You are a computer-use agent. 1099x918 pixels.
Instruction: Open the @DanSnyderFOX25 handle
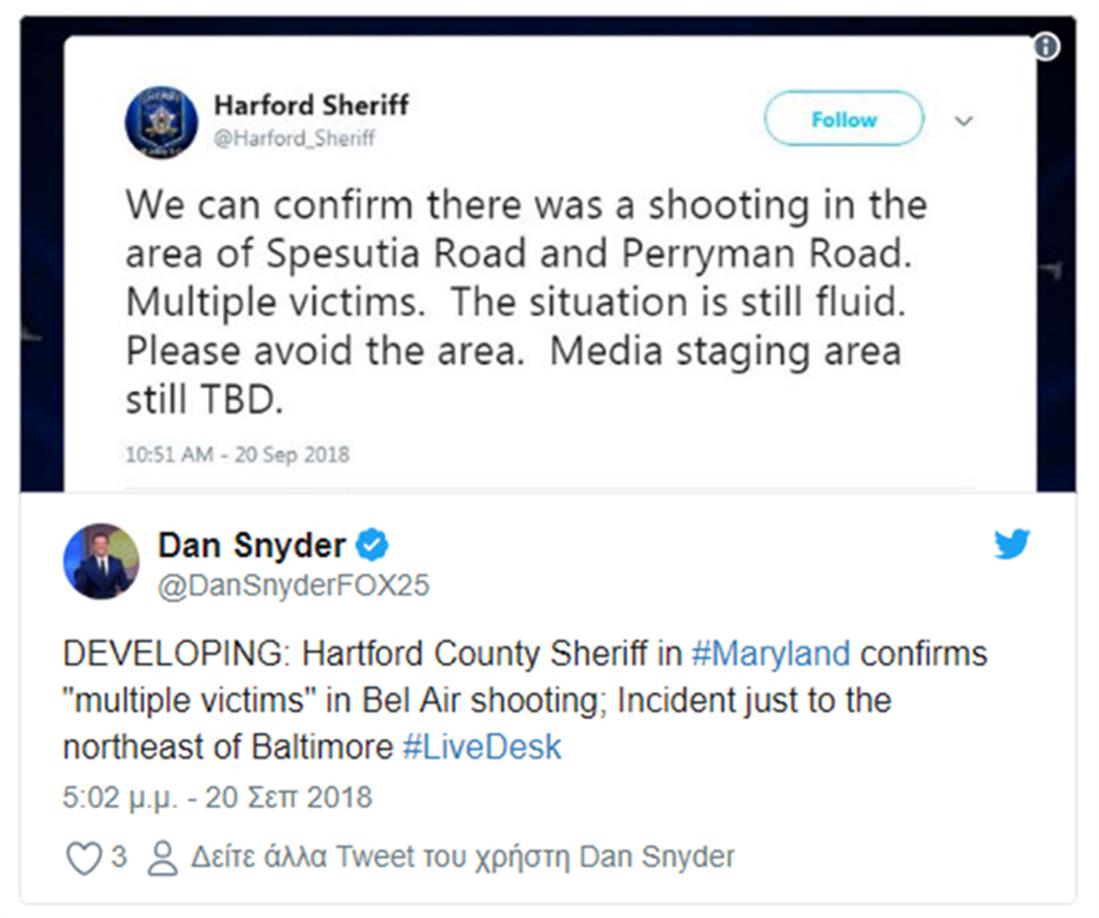coord(293,585)
